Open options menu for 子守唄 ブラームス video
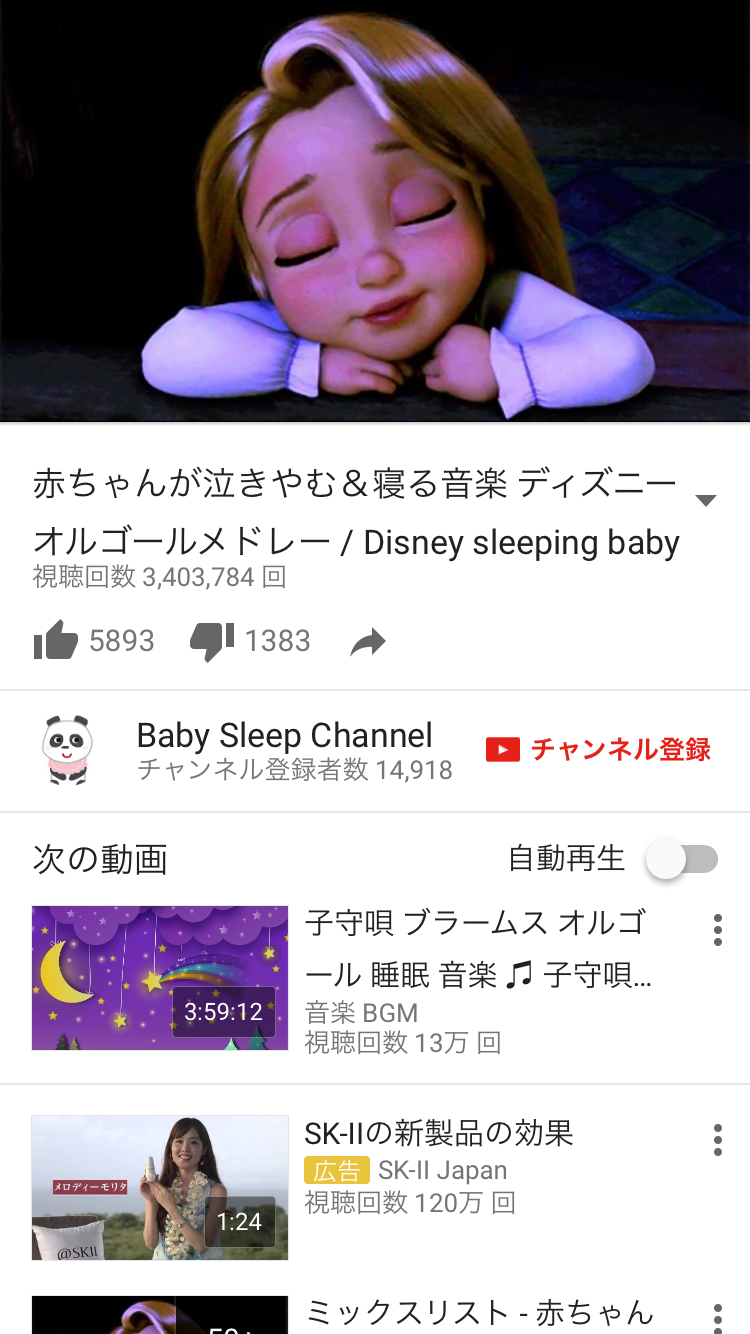The height and width of the screenshot is (1334, 750). click(717, 930)
